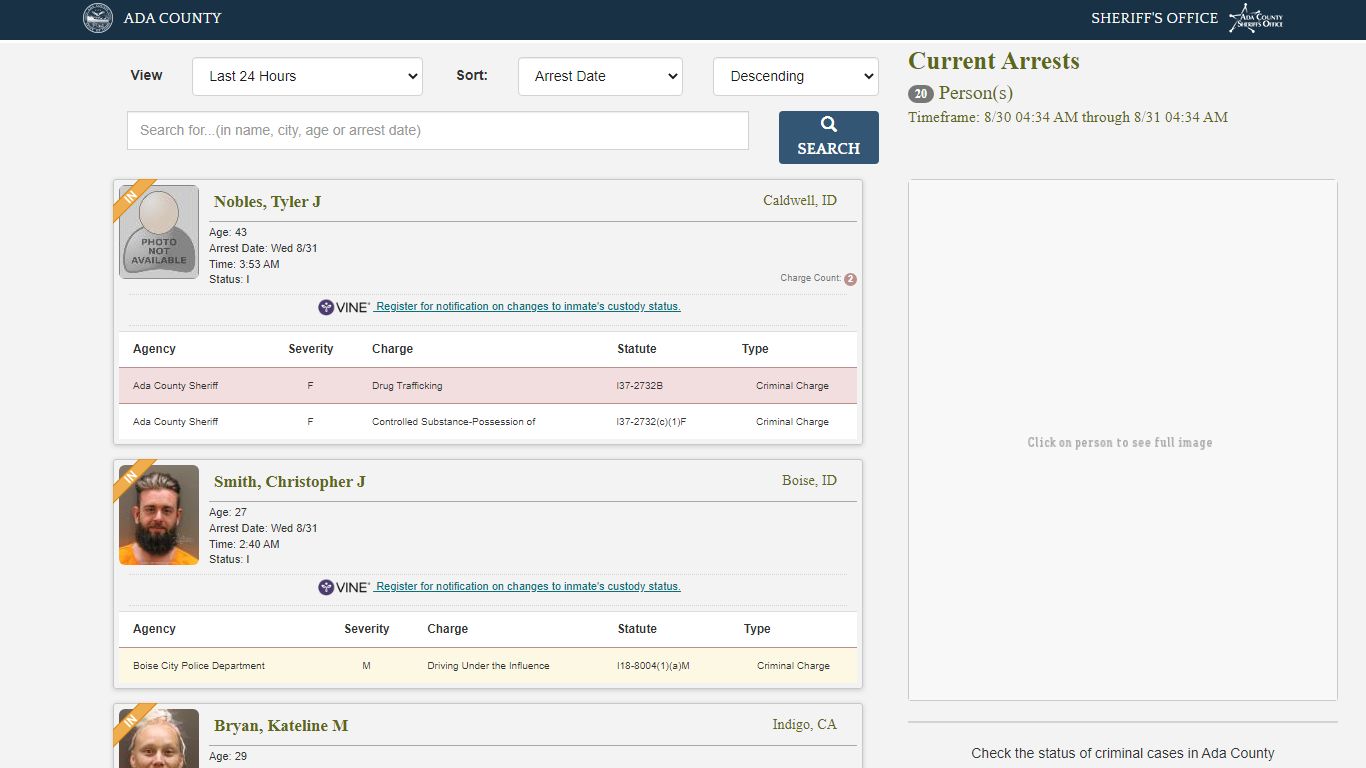
Task: Click the Indigo, CA location text
Action: point(804,725)
